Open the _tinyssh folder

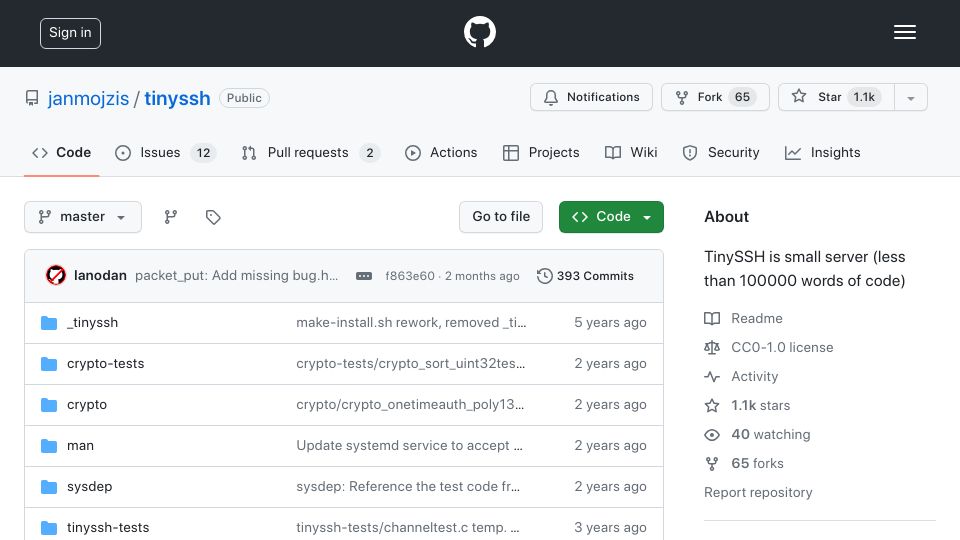92,323
